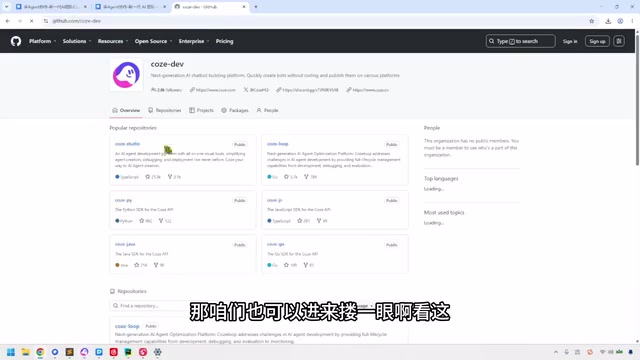
Task: Open coze-loop in the Repositories list
Action: (x=127, y=327)
